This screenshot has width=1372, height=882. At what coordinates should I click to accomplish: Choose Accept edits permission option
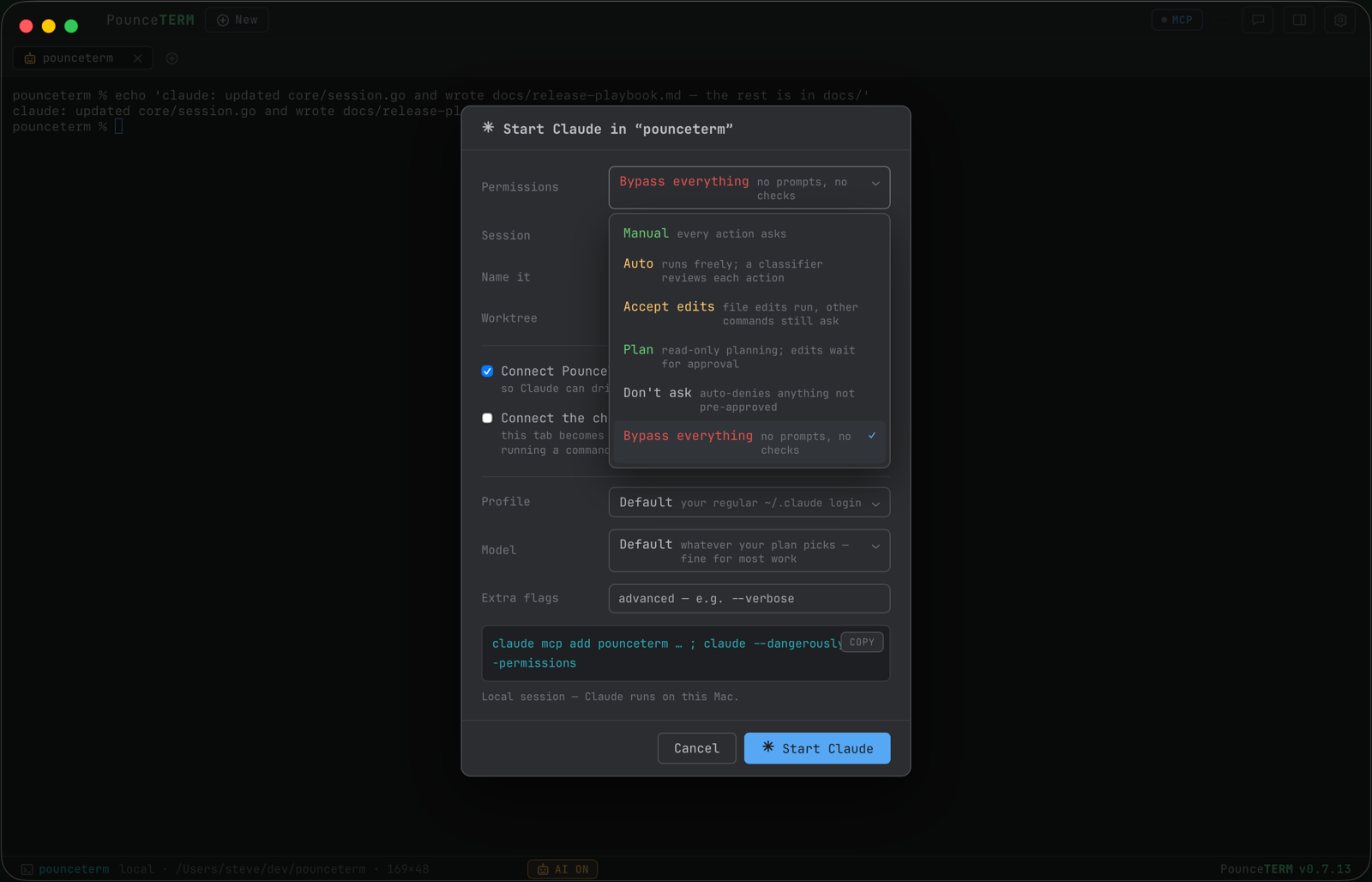click(749, 313)
